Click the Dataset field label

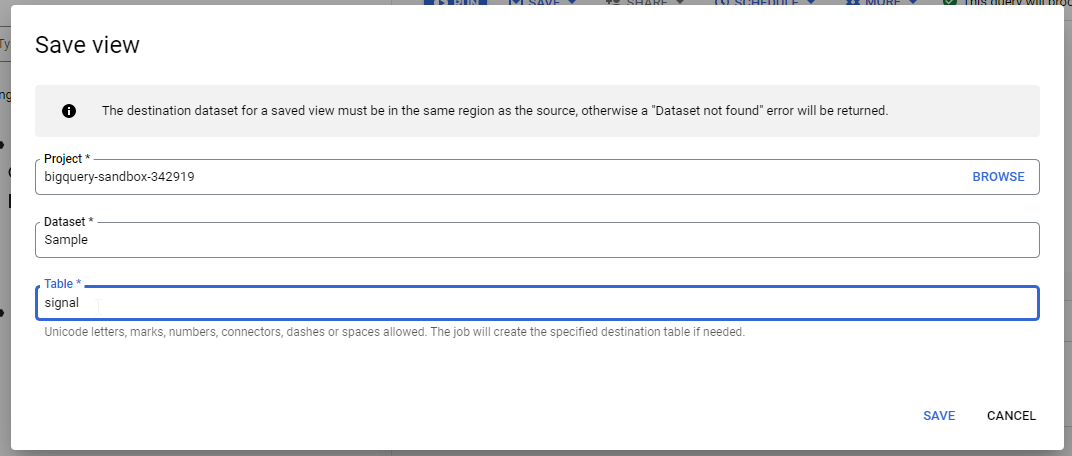69,222
